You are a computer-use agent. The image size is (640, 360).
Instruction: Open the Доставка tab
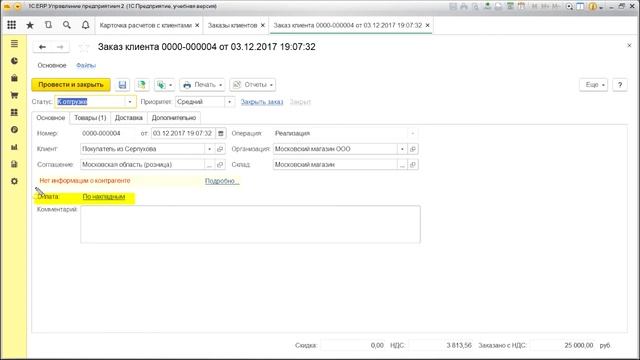pos(129,118)
